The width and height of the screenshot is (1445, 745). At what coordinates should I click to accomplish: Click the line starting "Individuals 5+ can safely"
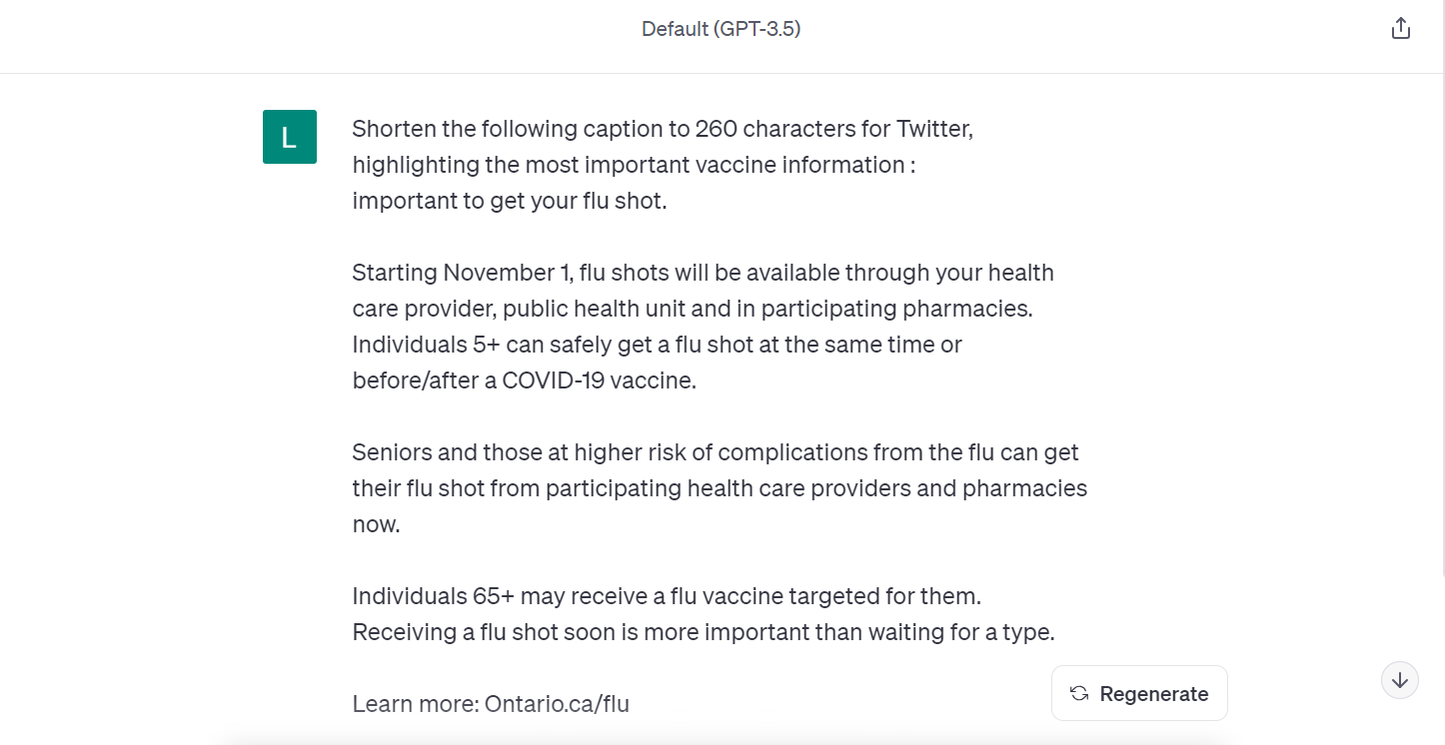657,345
